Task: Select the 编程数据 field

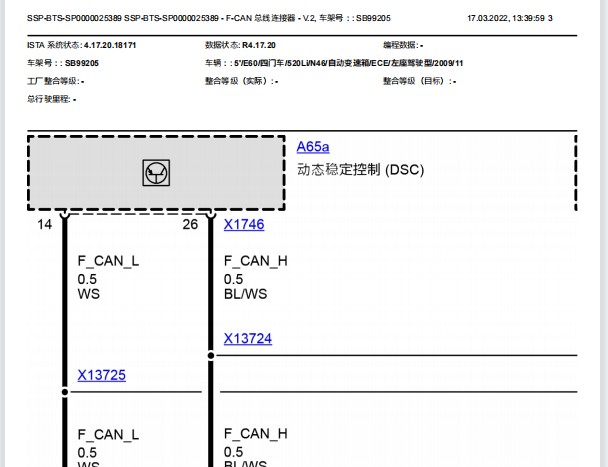Action: [403, 45]
